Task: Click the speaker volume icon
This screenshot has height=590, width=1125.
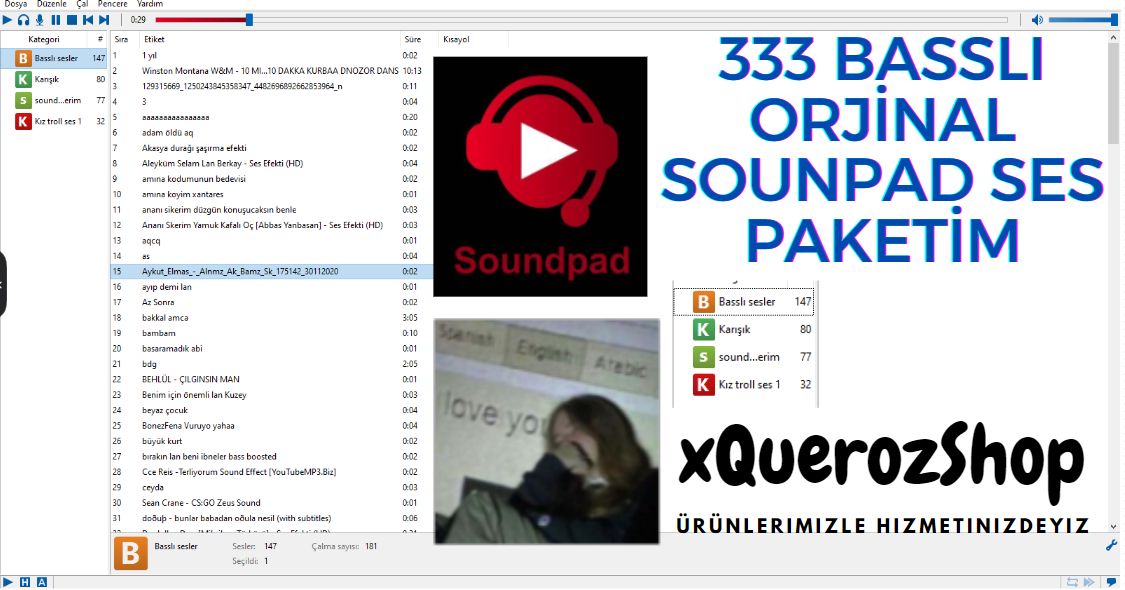Action: click(x=1037, y=20)
